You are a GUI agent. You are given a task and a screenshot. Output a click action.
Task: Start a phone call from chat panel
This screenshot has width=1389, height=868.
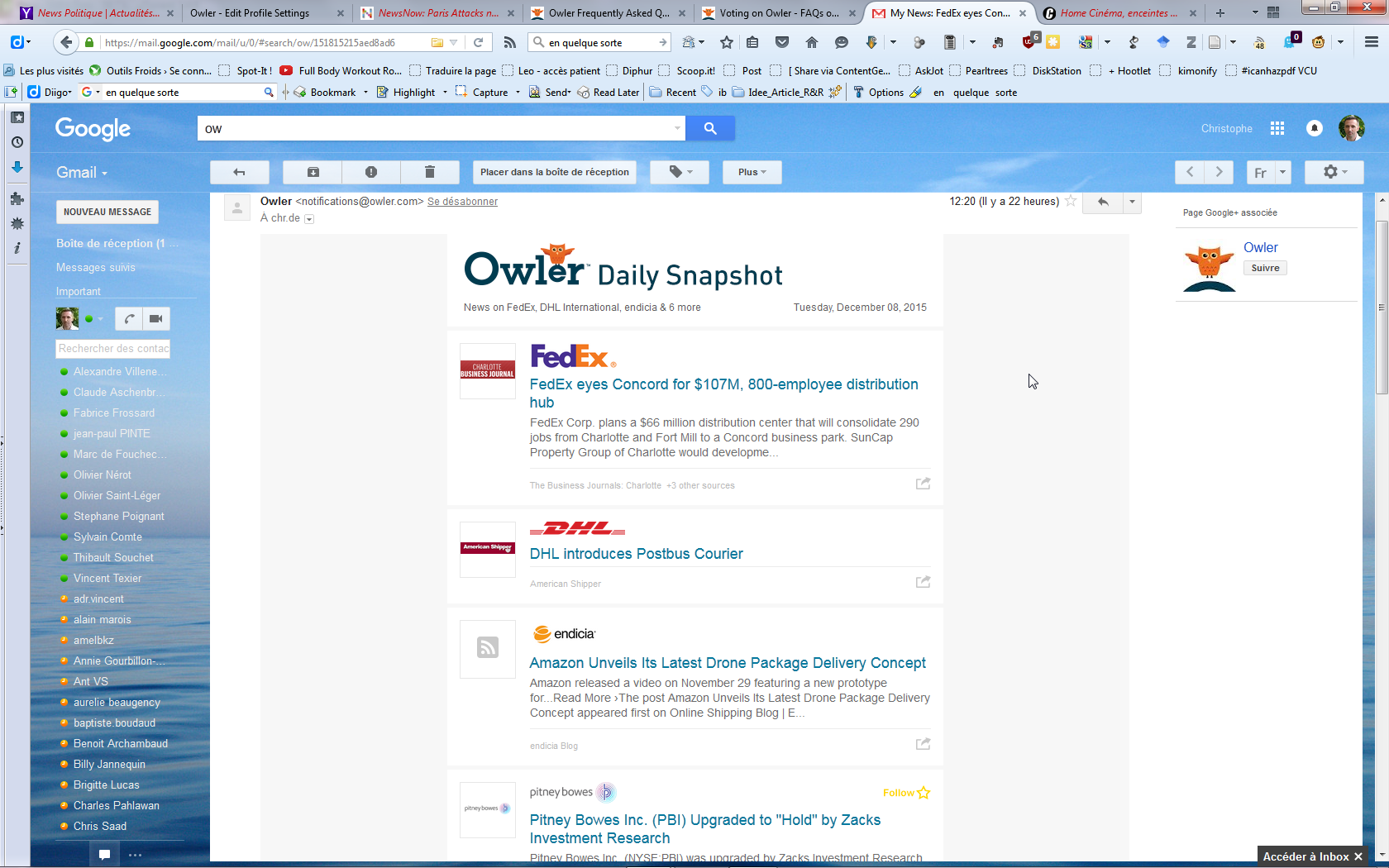coord(129,318)
